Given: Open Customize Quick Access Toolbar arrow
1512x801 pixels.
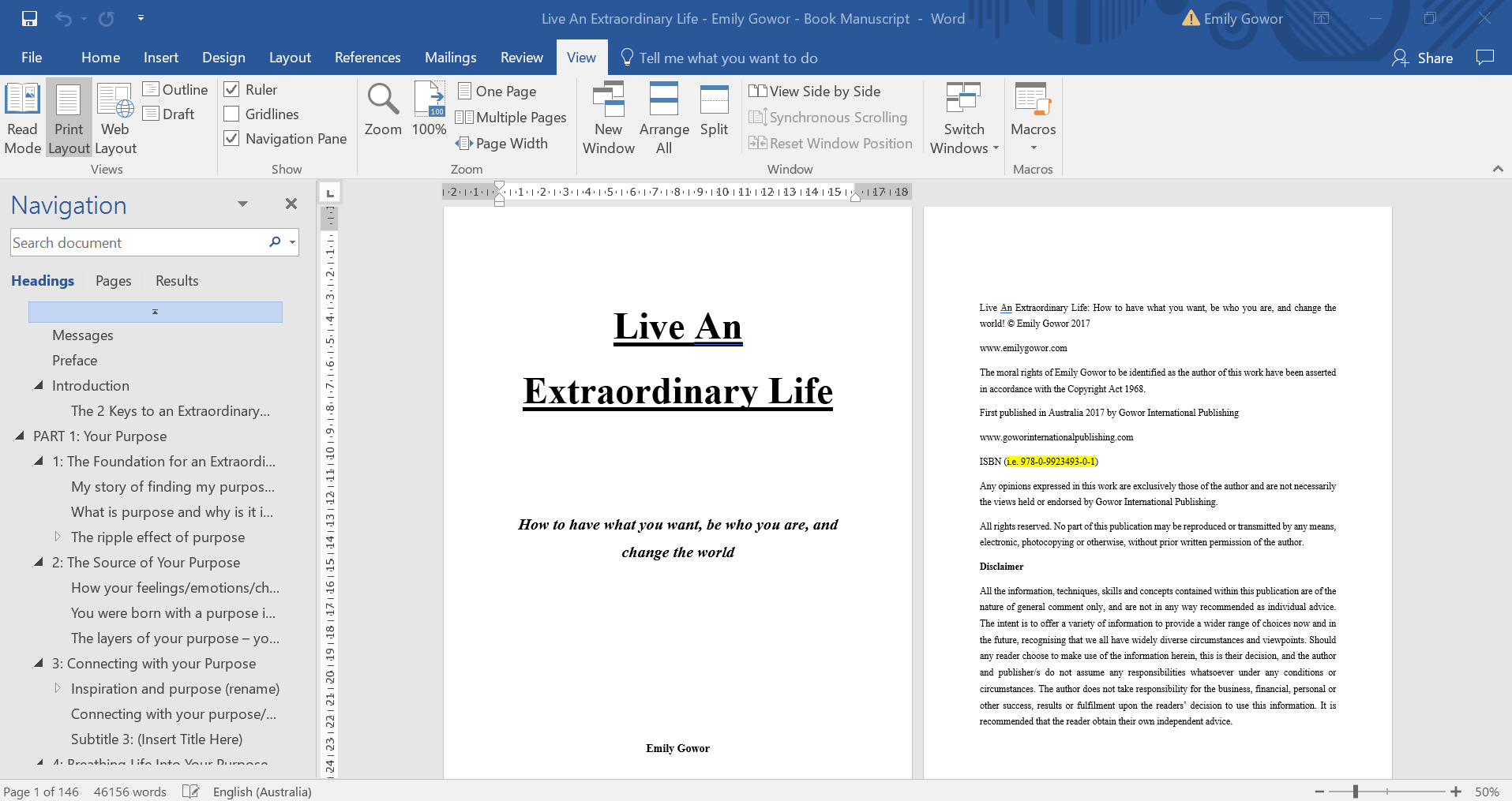Looking at the screenshot, I should [x=141, y=18].
